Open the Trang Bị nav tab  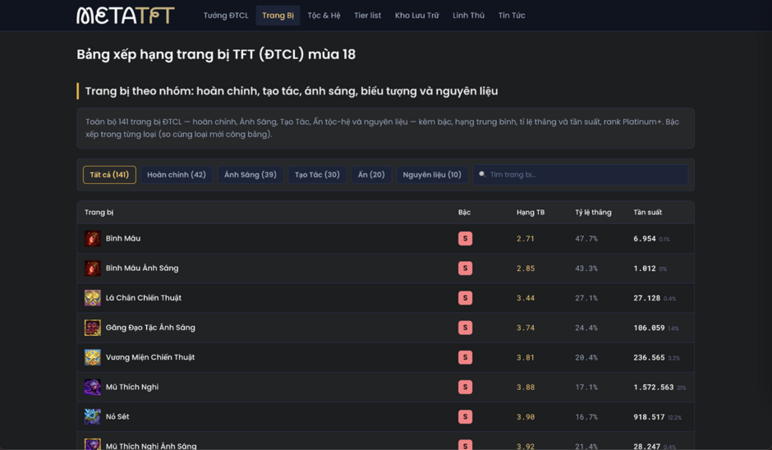coord(278,15)
